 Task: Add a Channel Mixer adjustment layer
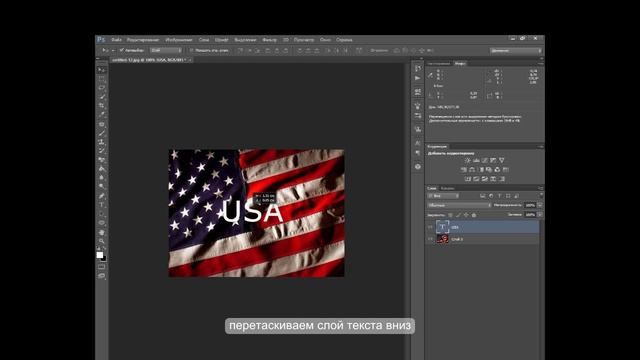point(497,169)
